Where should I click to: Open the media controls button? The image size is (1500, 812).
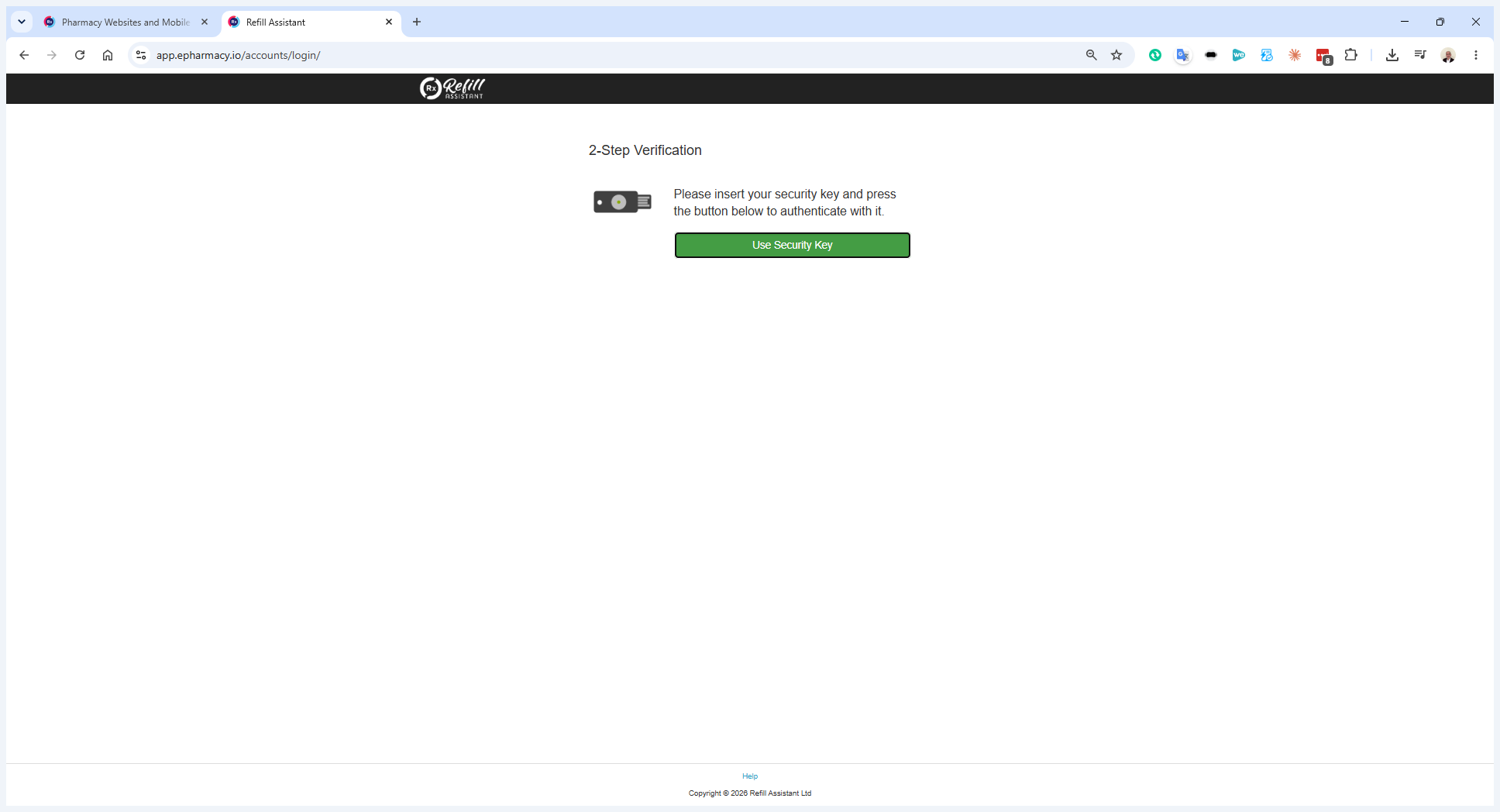[1420, 55]
